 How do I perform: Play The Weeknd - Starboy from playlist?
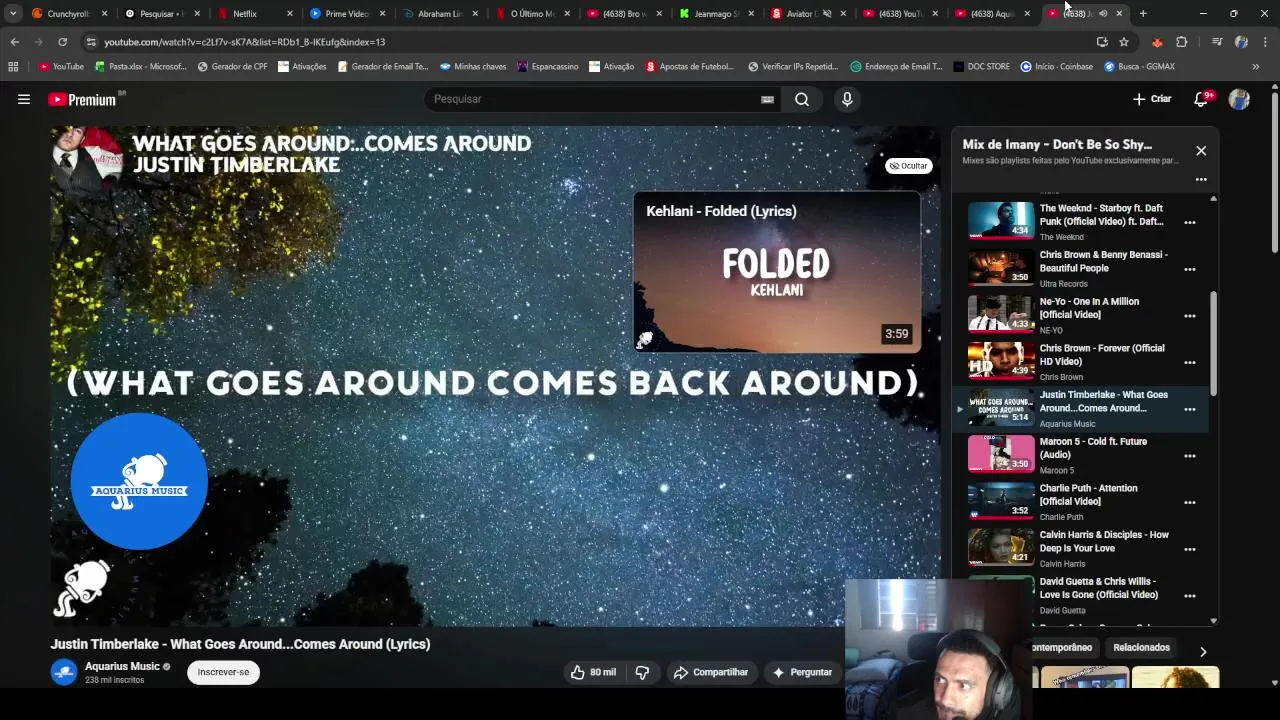[1001, 221]
